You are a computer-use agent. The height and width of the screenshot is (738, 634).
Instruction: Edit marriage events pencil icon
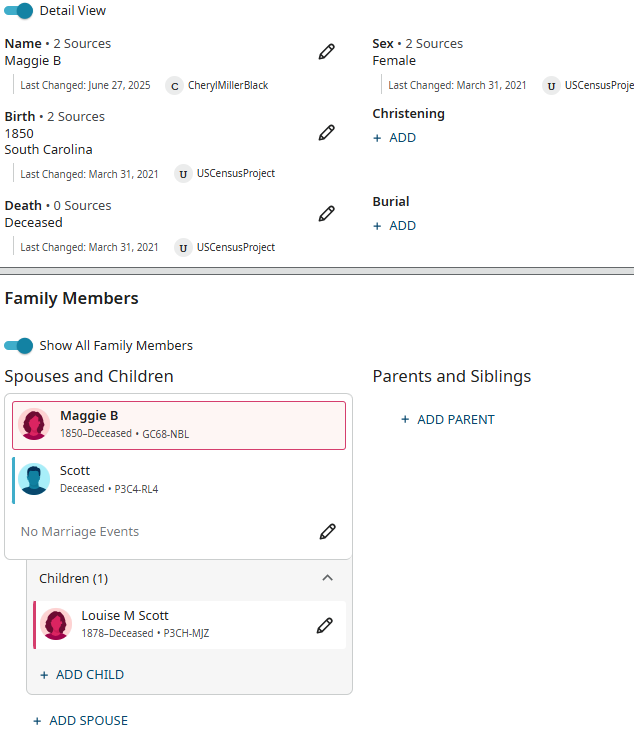pos(328,532)
